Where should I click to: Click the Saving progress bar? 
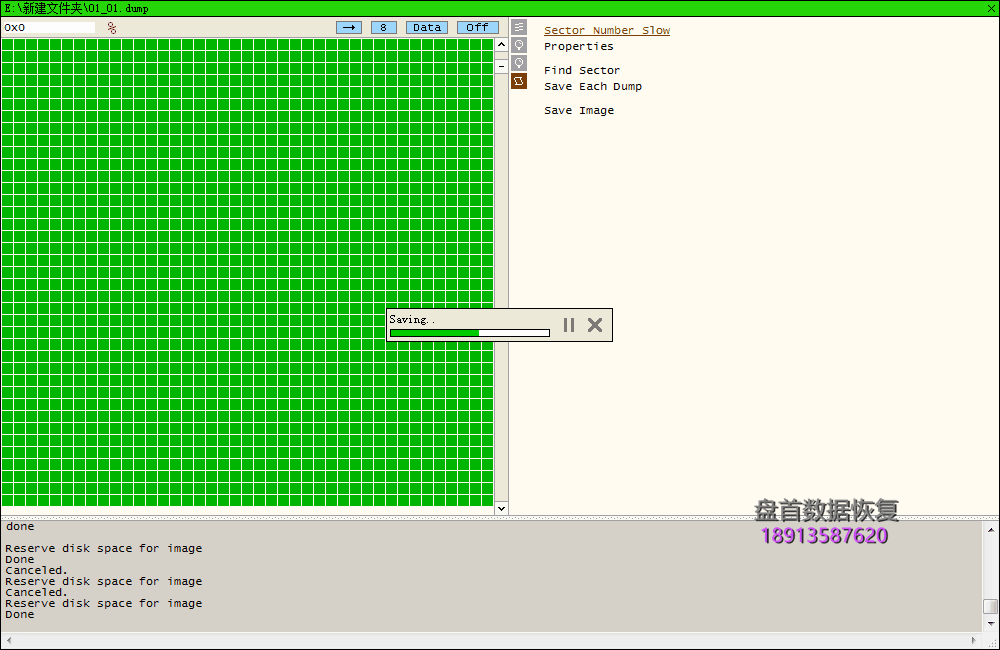tap(469, 333)
